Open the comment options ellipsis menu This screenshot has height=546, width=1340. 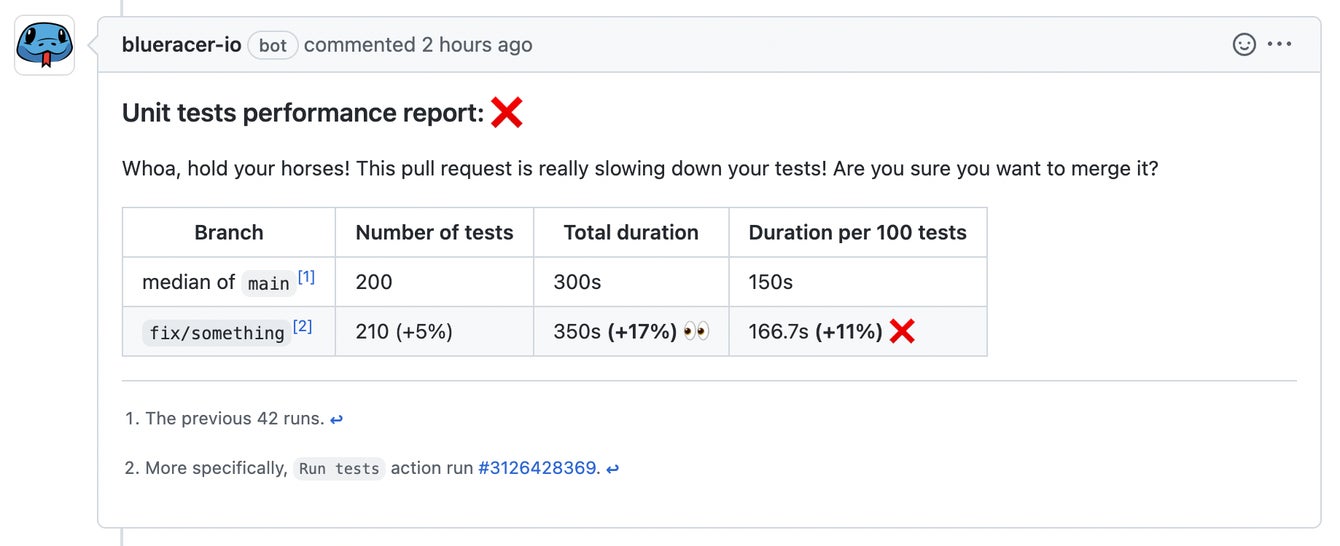1280,45
